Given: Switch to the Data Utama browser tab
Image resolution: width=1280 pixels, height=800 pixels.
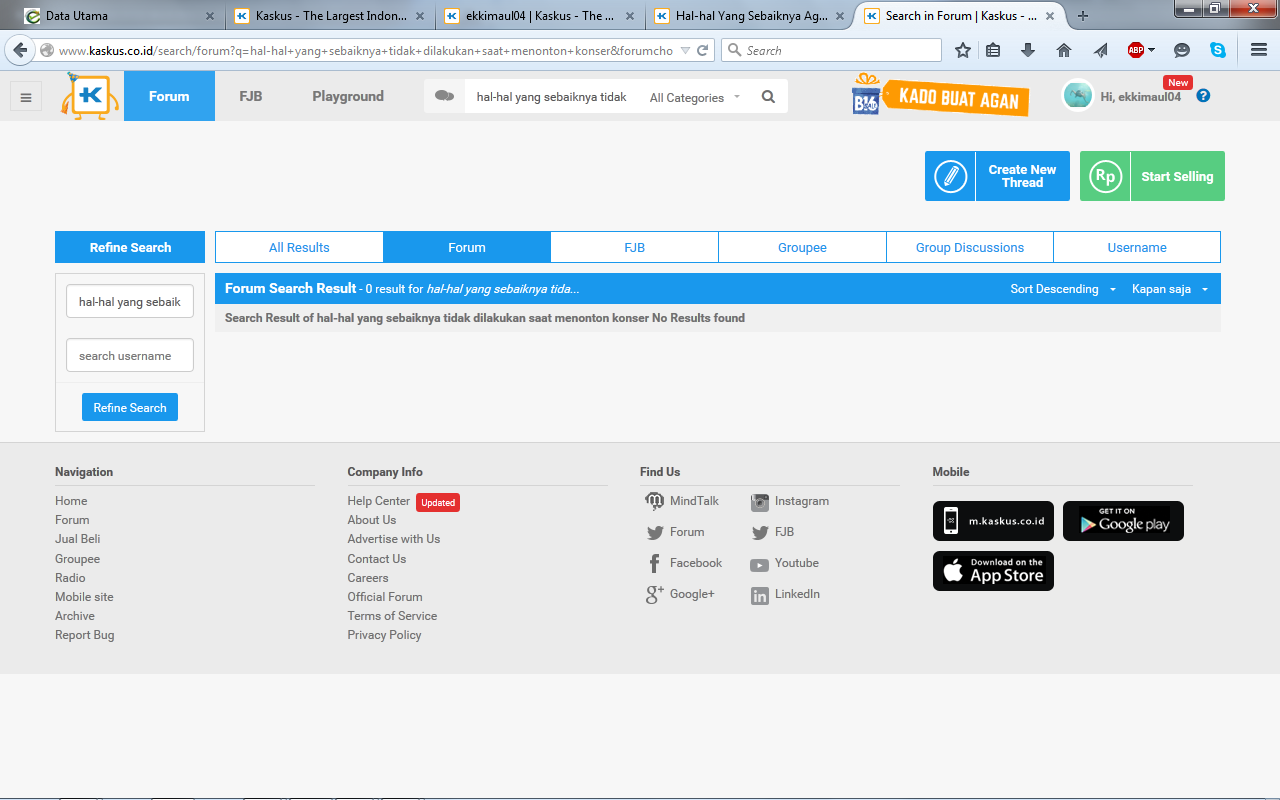Looking at the screenshot, I should 118,16.
